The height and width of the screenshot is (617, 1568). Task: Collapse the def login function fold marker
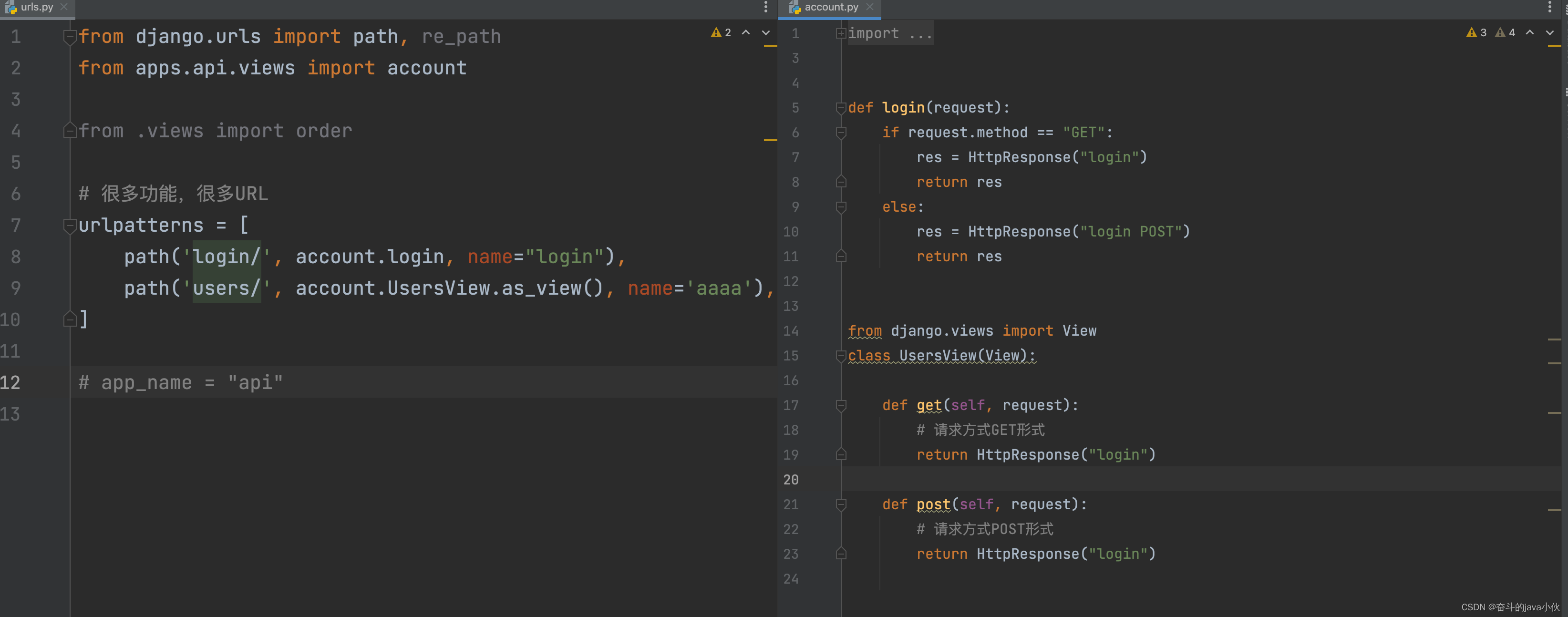tap(841, 108)
